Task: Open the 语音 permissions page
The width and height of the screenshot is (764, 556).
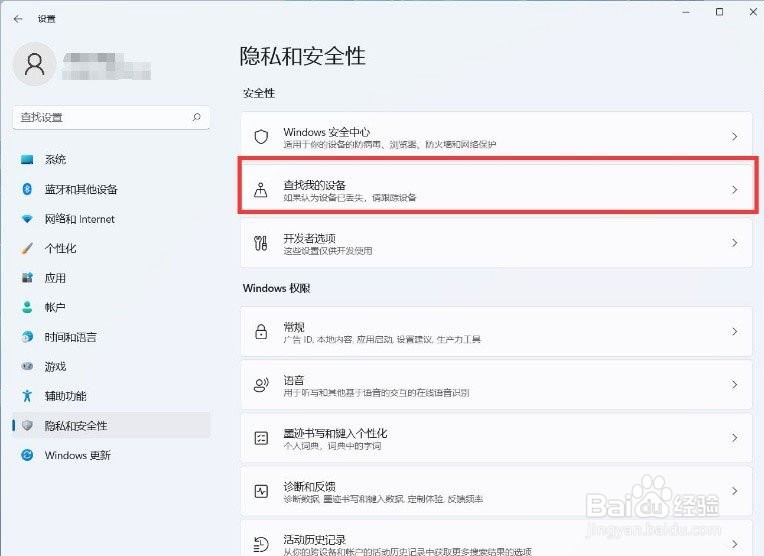Action: tap(497, 384)
